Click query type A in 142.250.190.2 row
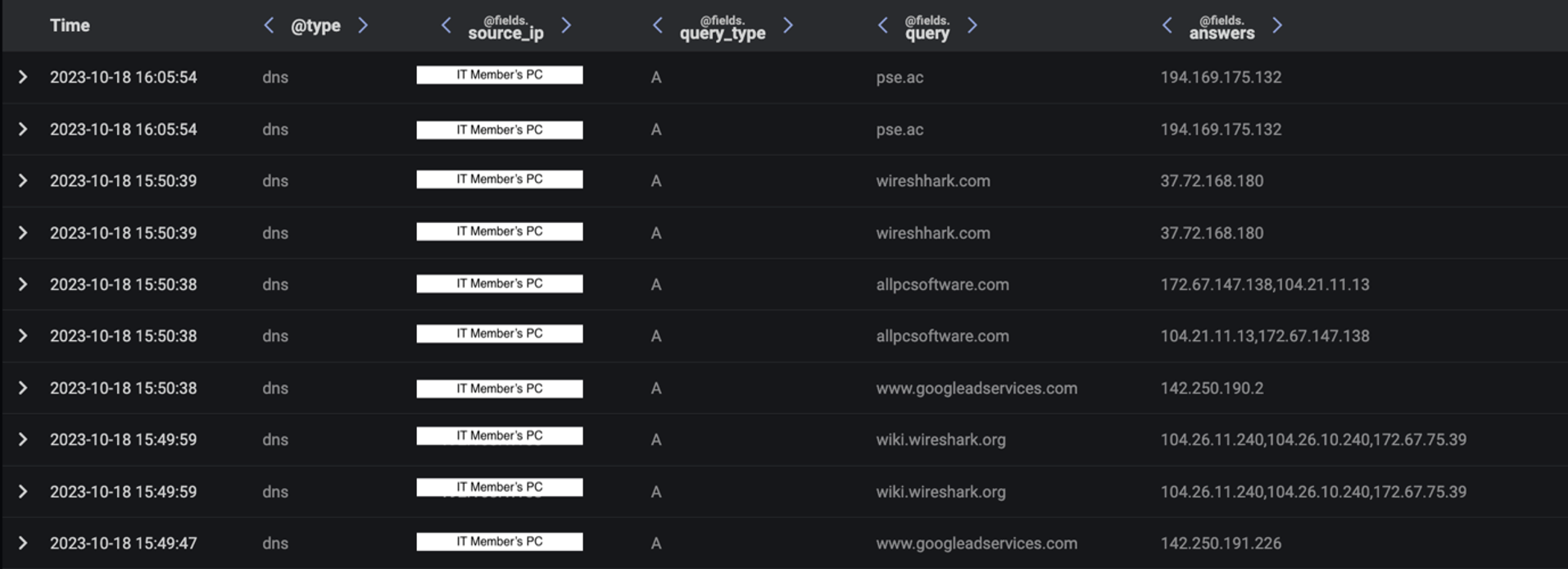Screen dimensions: 1568x569 tap(656, 388)
